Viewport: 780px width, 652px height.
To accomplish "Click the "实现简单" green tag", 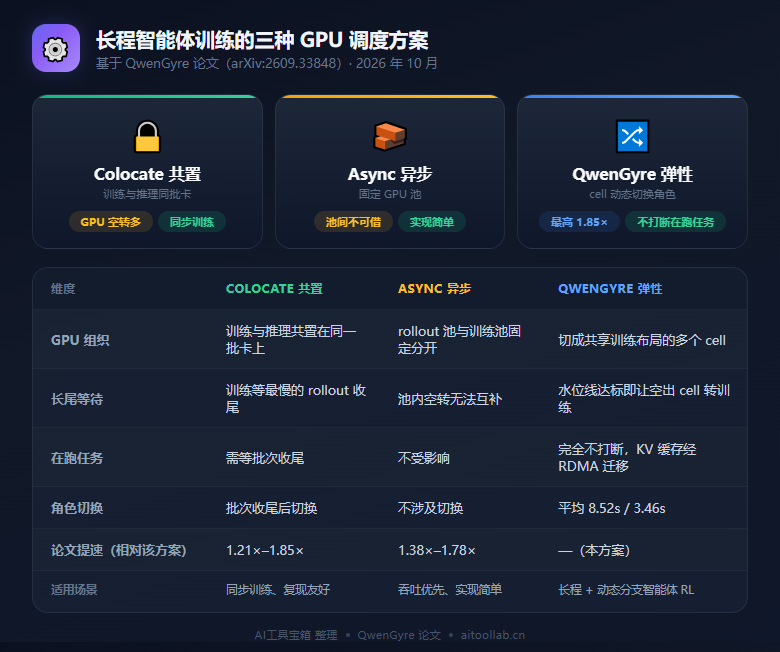I will pyautogui.click(x=432, y=222).
